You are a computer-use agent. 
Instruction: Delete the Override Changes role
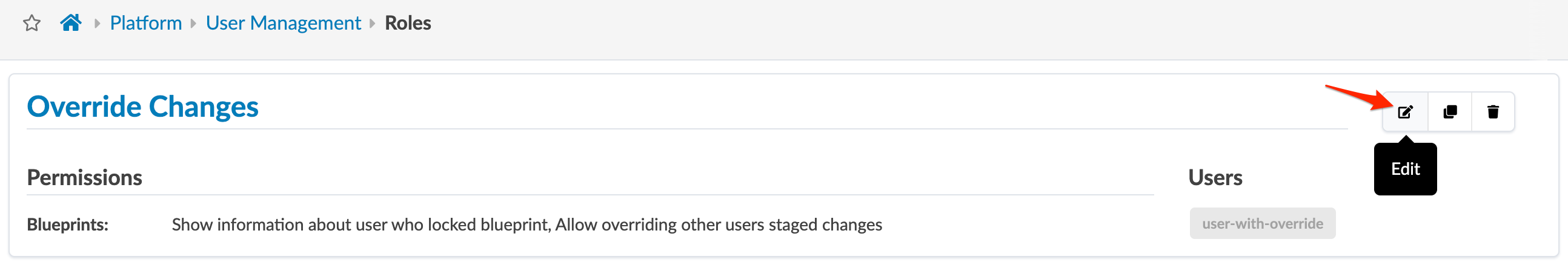1492,112
